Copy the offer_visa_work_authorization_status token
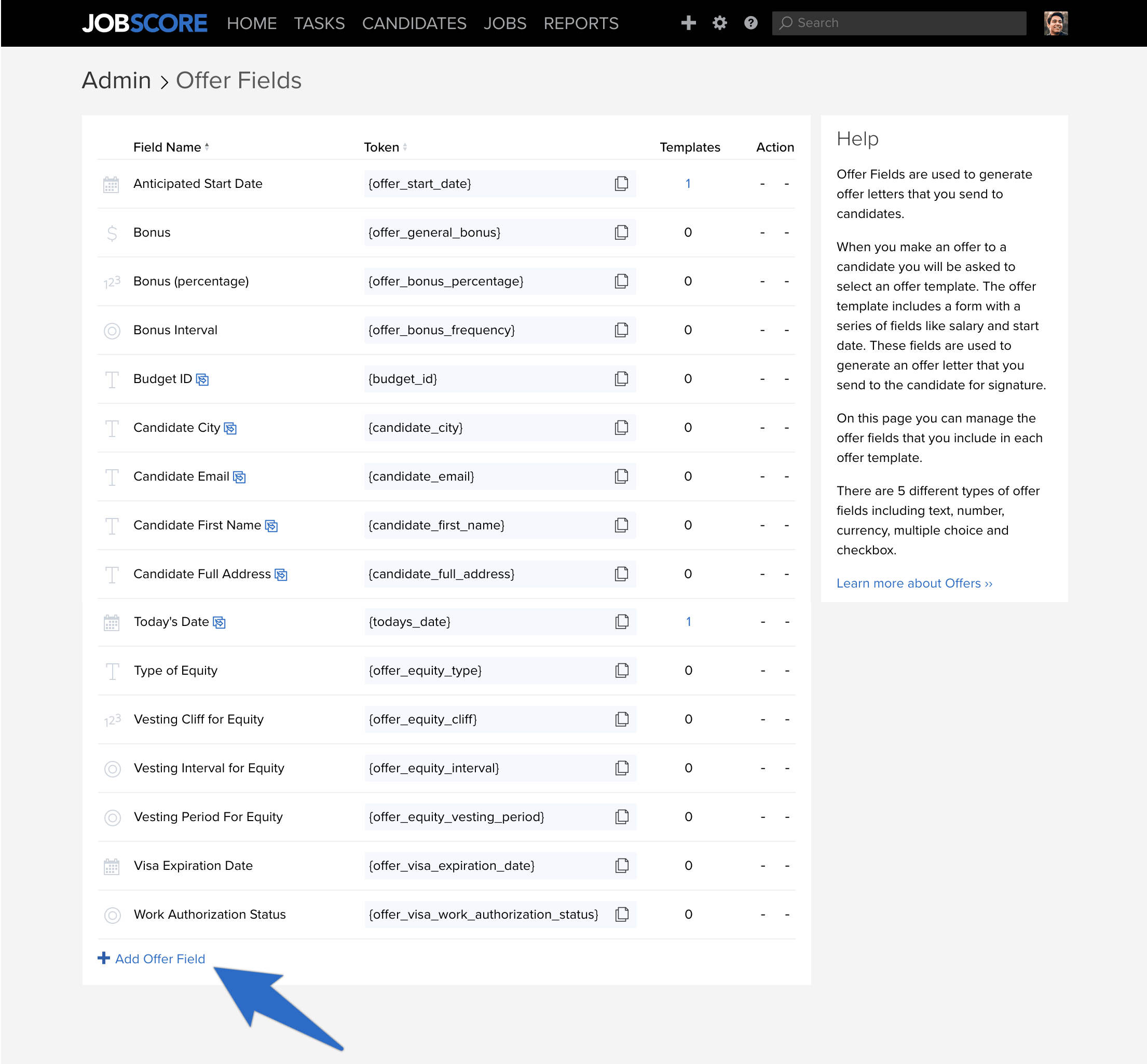Viewport: 1147px width, 1064px height. (622, 915)
